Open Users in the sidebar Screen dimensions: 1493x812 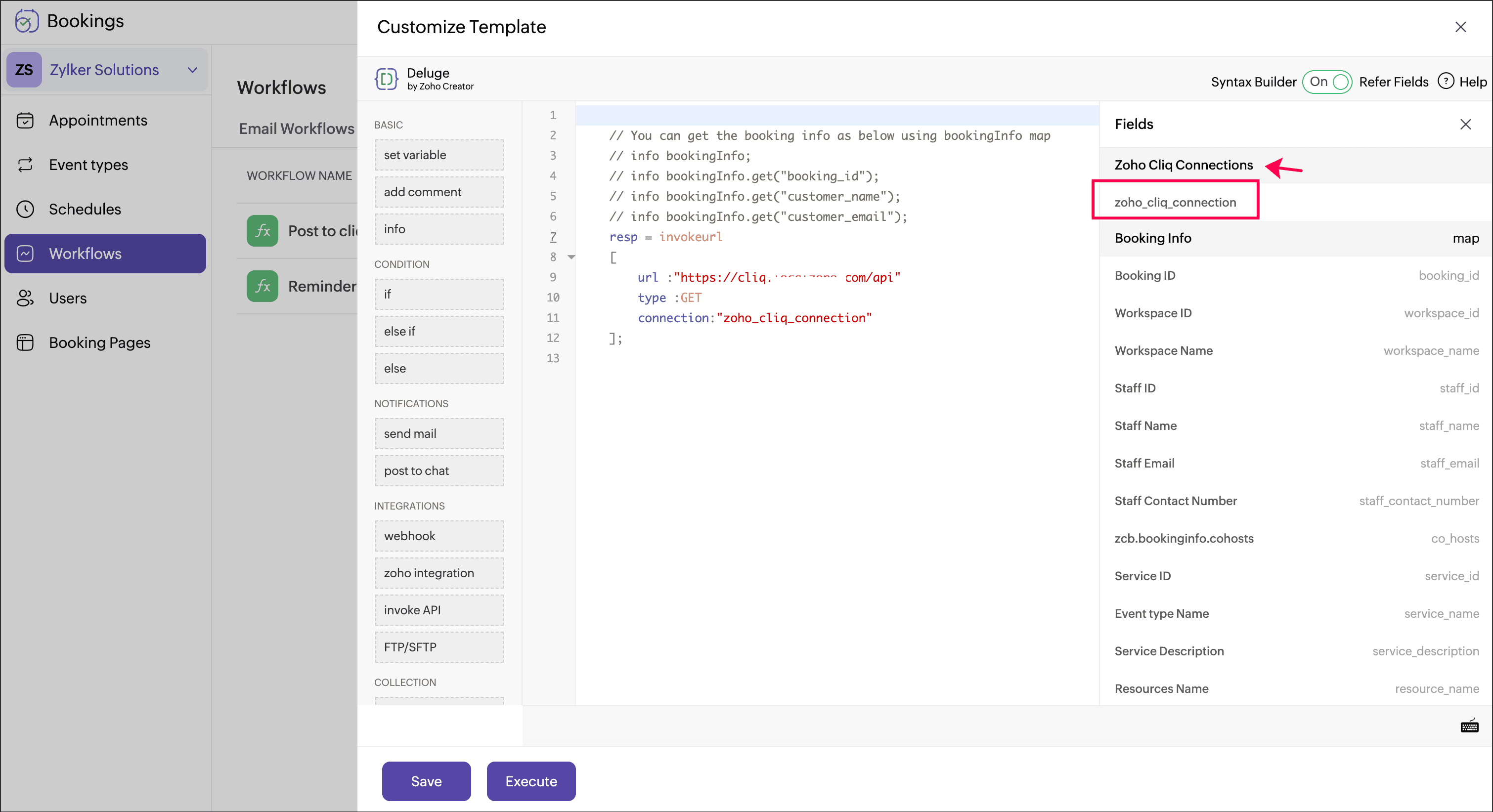click(x=105, y=298)
